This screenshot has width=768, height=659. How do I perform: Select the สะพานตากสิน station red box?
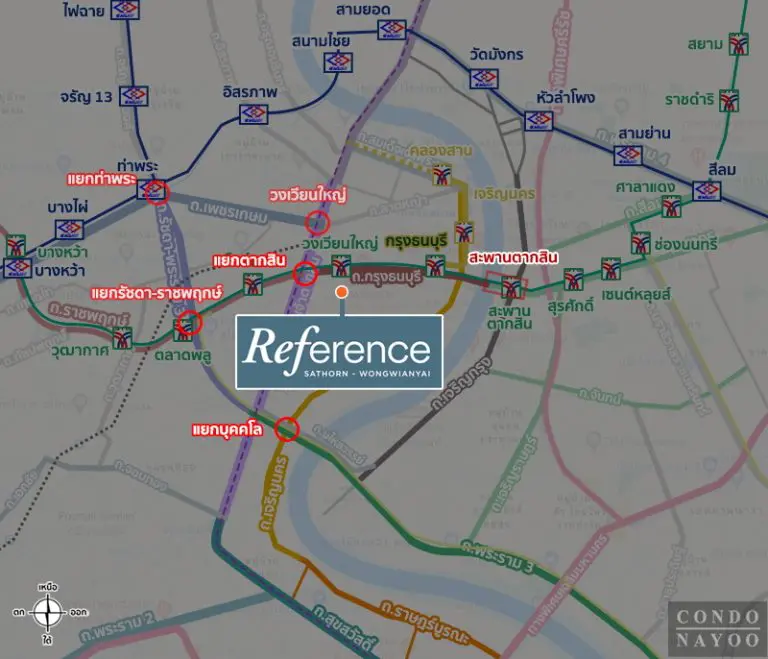[506, 285]
